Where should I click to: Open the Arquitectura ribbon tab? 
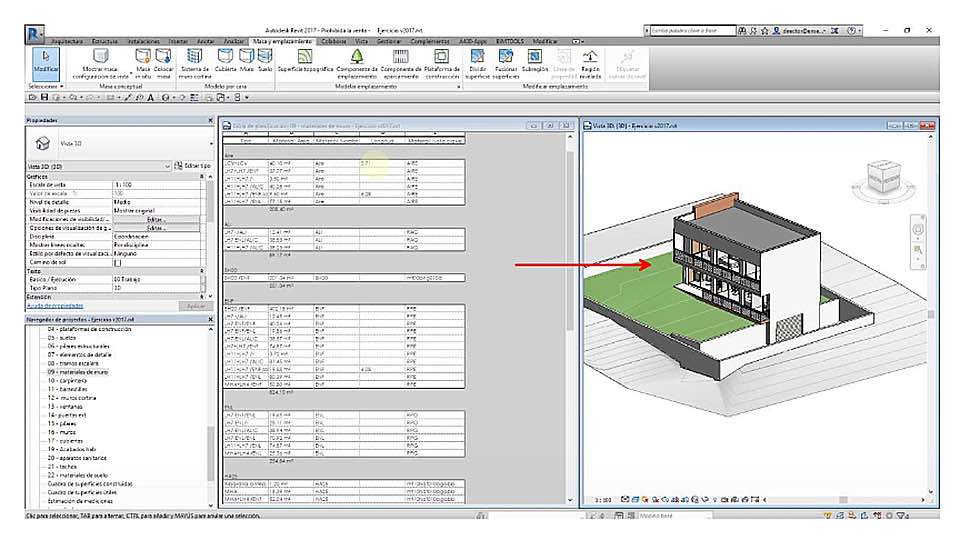pos(67,42)
